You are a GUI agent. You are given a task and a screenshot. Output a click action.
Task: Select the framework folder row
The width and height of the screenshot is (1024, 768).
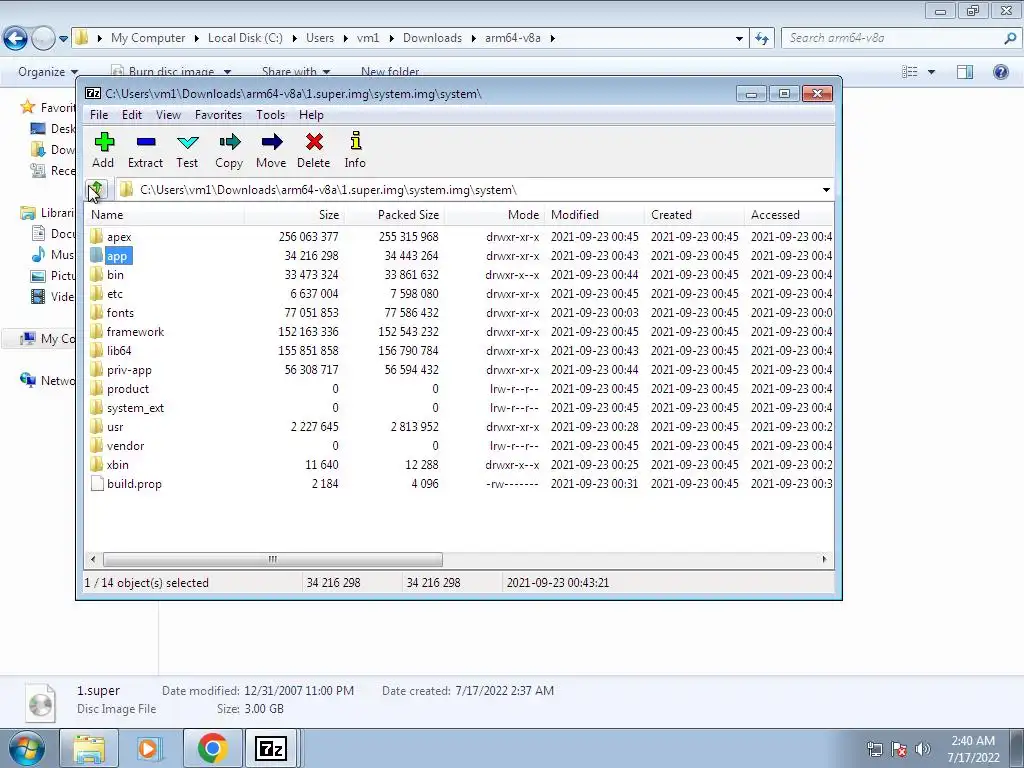pos(459,332)
